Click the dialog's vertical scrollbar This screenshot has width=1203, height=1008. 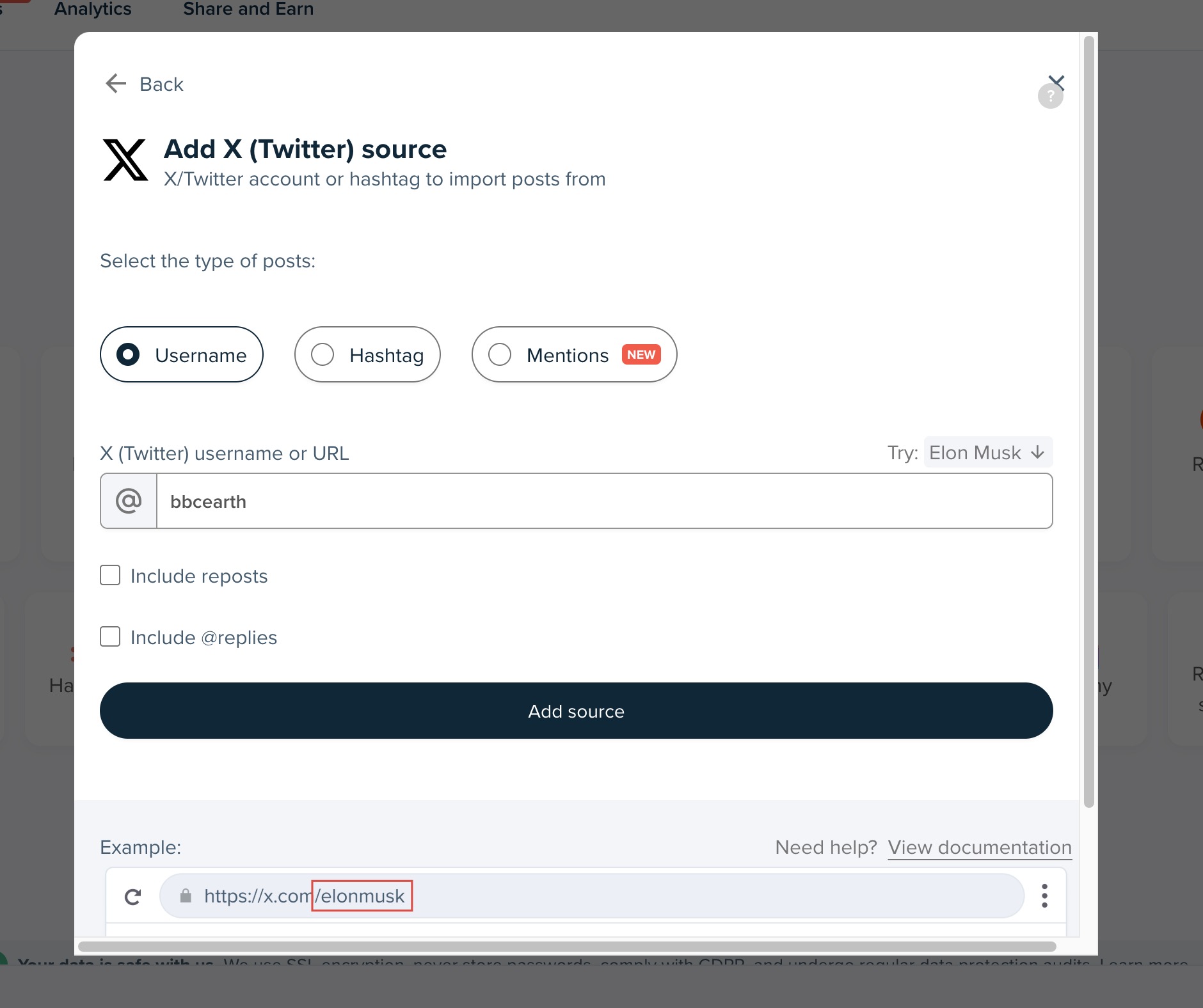pos(1088,422)
